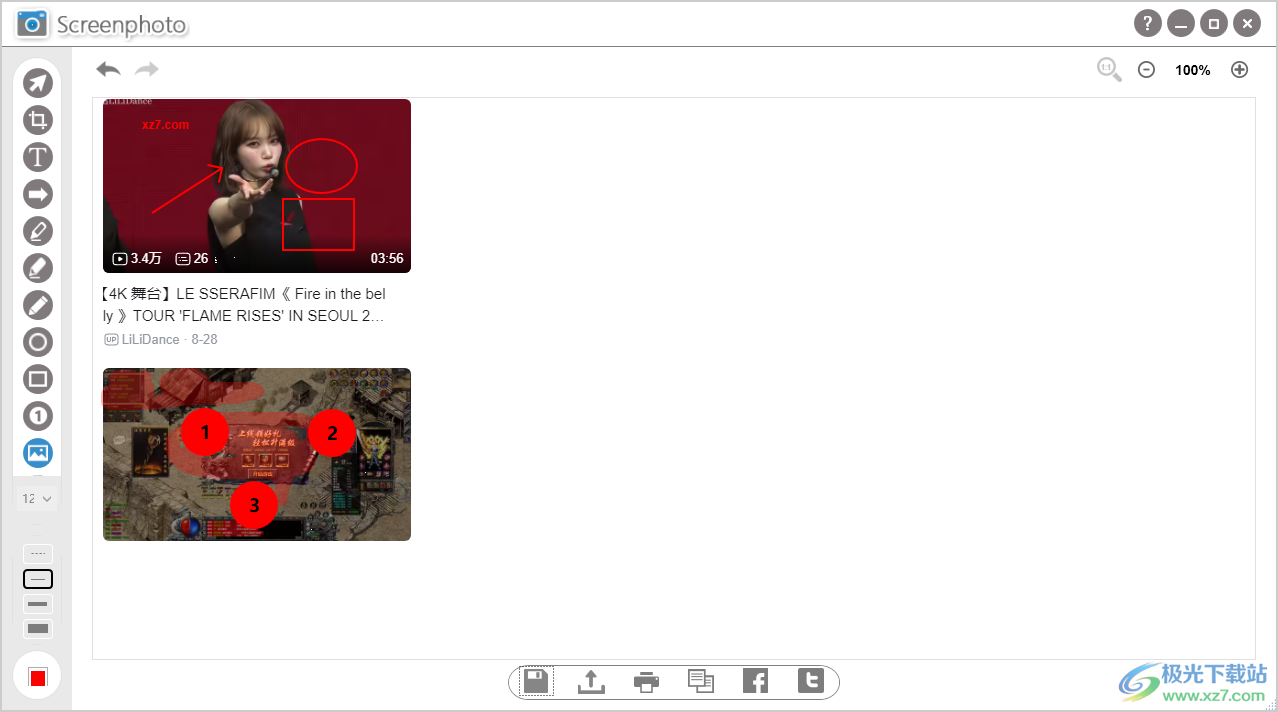Copy the image to clipboard
Image resolution: width=1278 pixels, height=712 pixels.
tap(701, 681)
